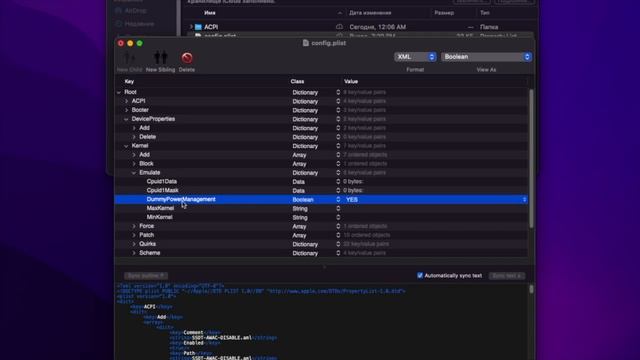Select the DummyPowerManagement key
640x360 pixels.
pyautogui.click(x=181, y=200)
